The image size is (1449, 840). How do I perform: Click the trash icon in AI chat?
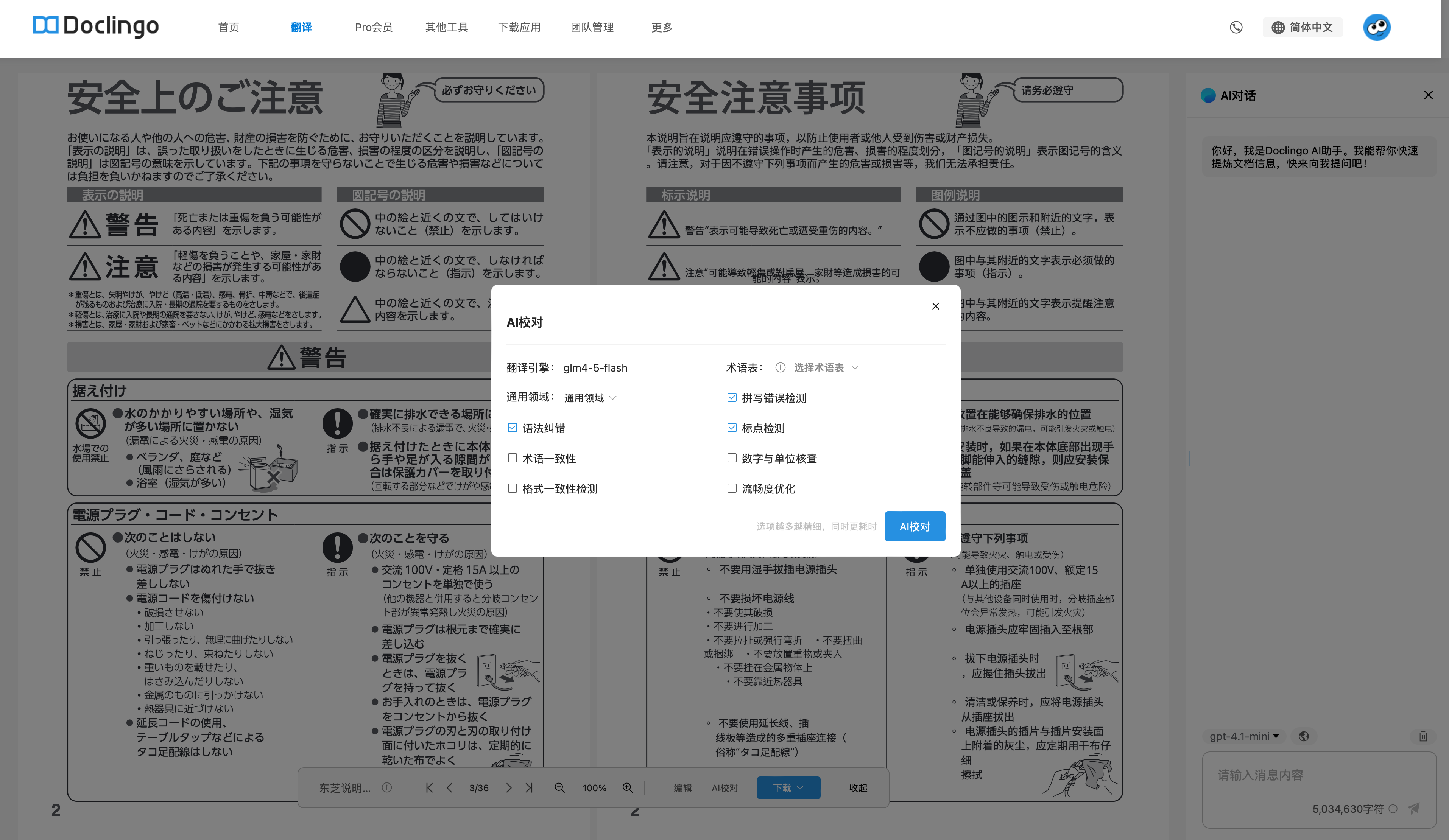coord(1423,736)
